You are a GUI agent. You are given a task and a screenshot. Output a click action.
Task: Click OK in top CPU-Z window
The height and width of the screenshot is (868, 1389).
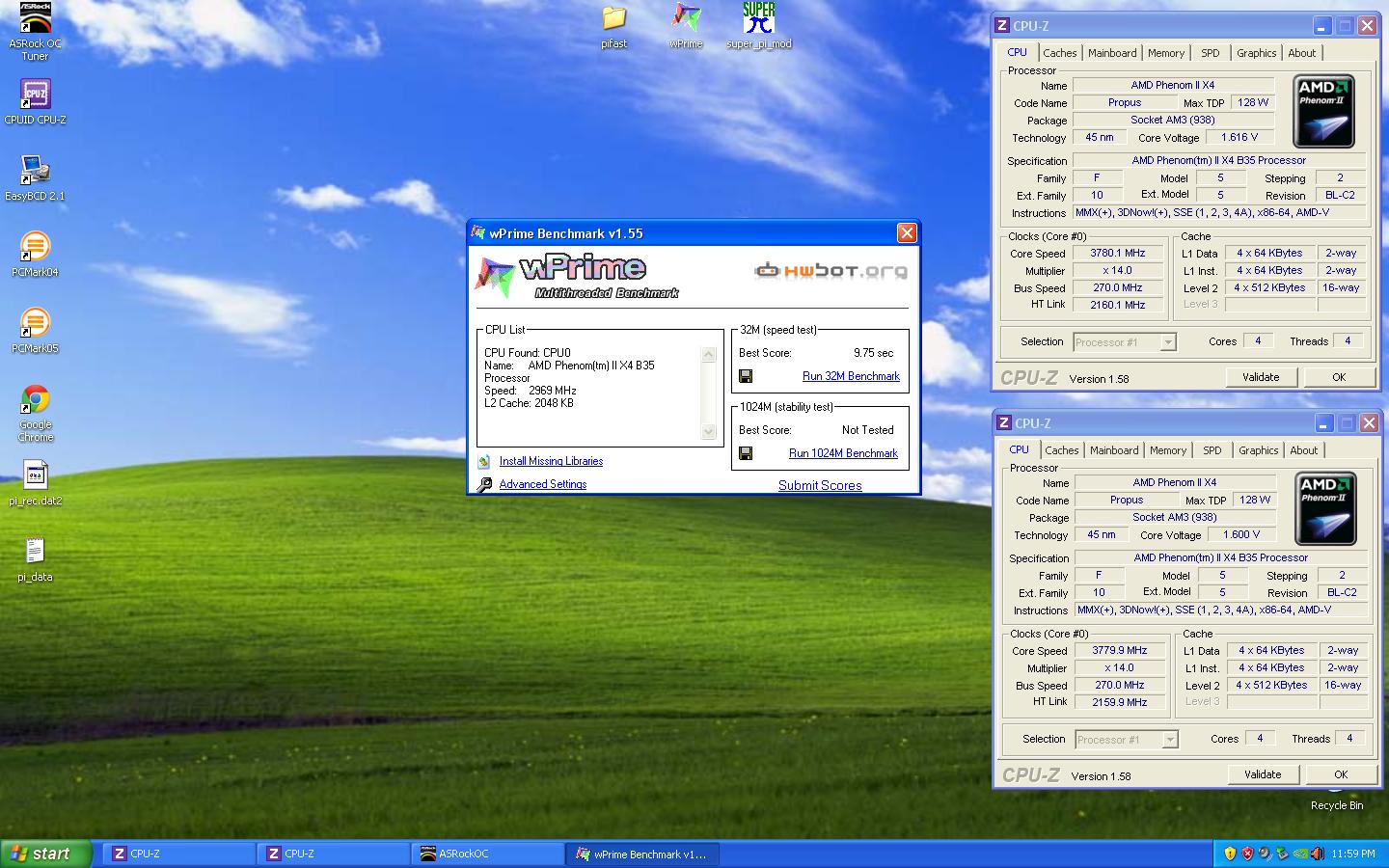pyautogui.click(x=1339, y=377)
